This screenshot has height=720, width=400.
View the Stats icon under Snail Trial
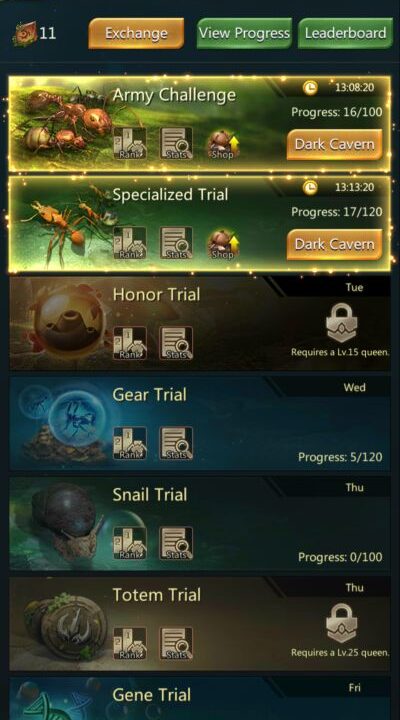[176, 543]
